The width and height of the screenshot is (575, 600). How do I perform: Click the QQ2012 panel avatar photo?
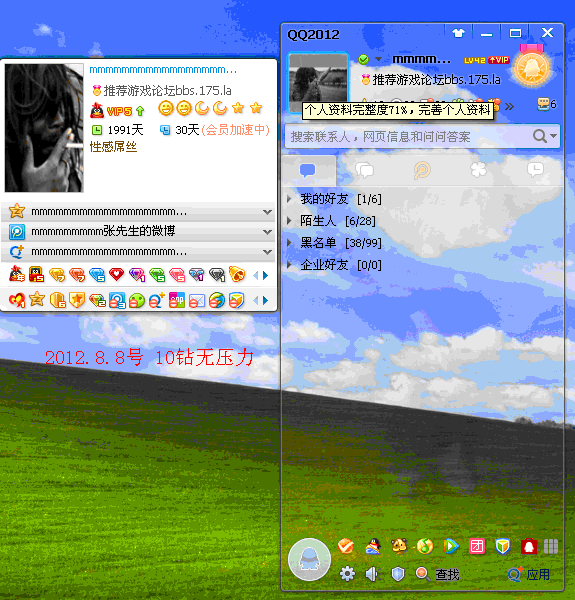pos(318,81)
